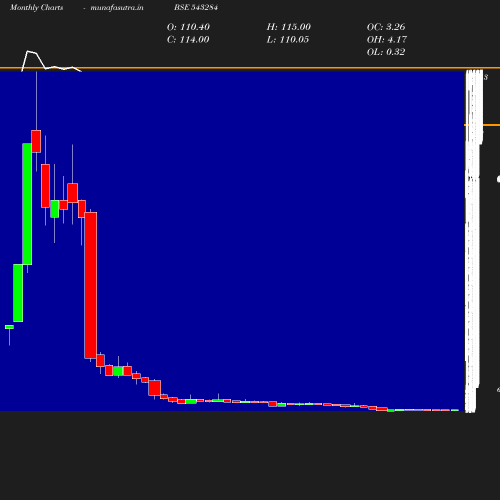
Task: Select the close price 'C: 114.00'
Action: pyautogui.click(x=188, y=40)
